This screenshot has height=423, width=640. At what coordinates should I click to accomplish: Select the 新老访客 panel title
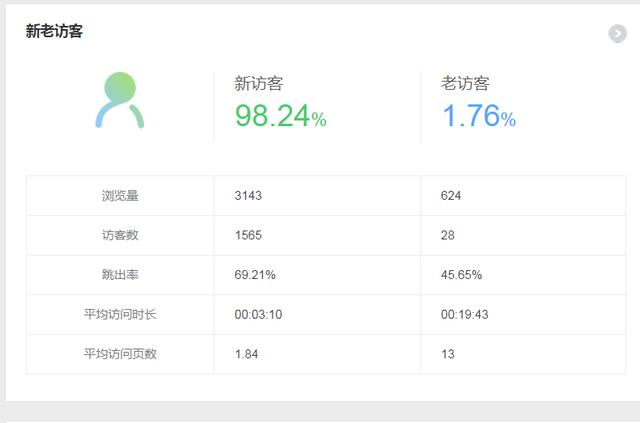pos(54,31)
